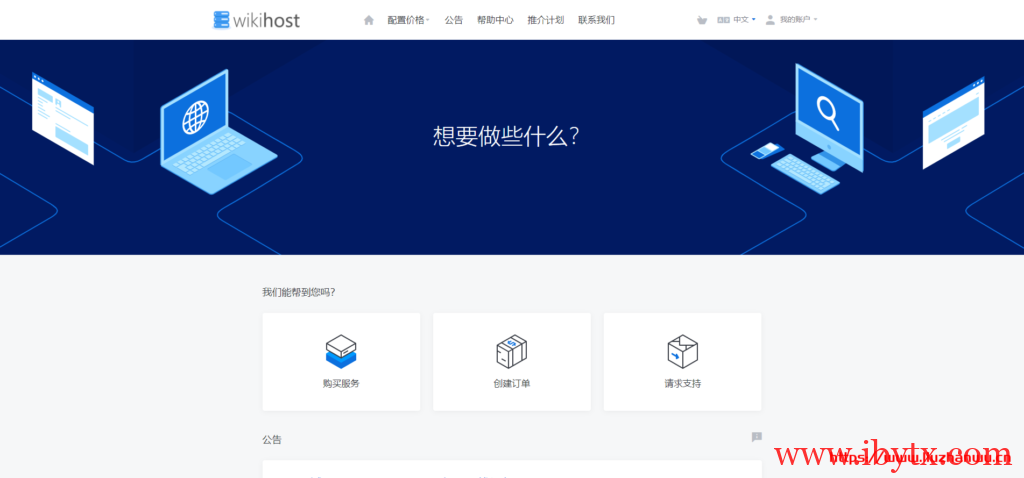Click the language flag icon

(x=723, y=20)
